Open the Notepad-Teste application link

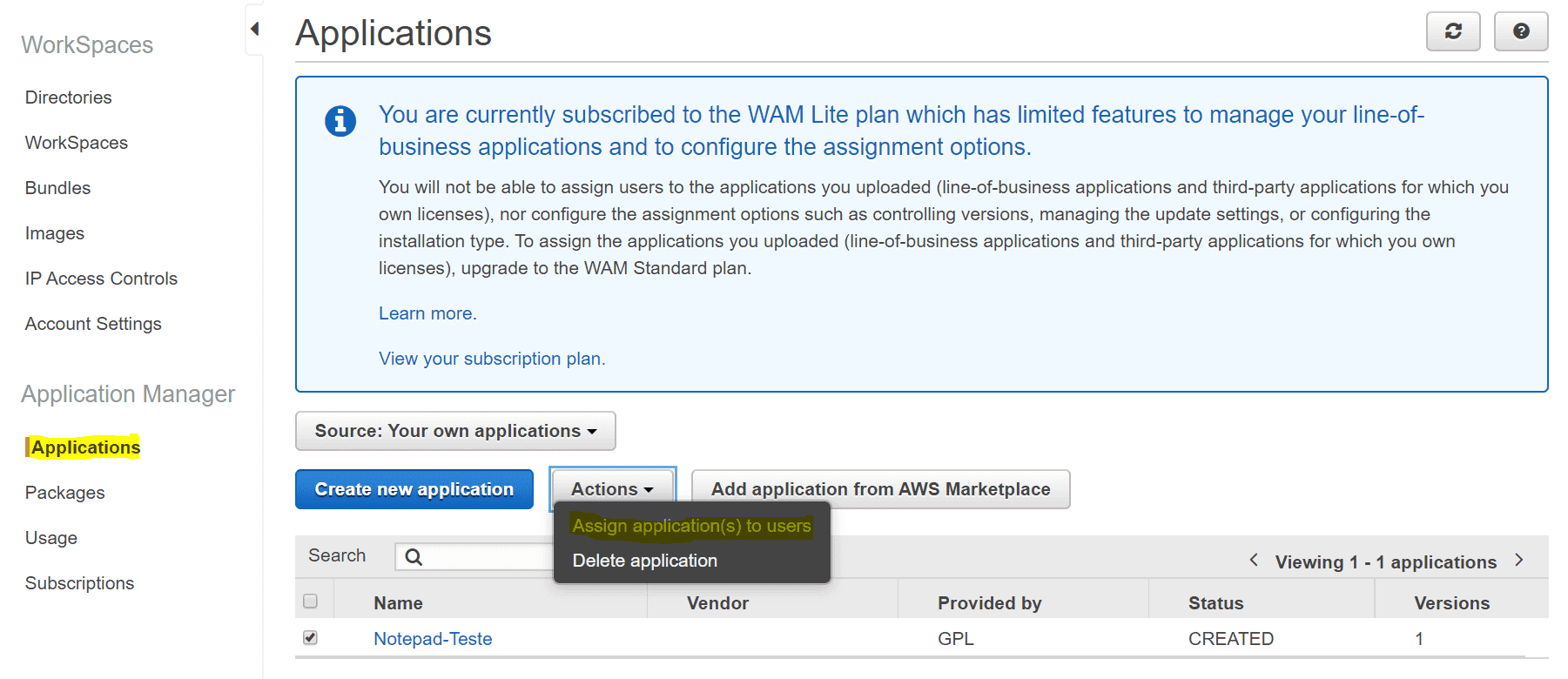433,639
